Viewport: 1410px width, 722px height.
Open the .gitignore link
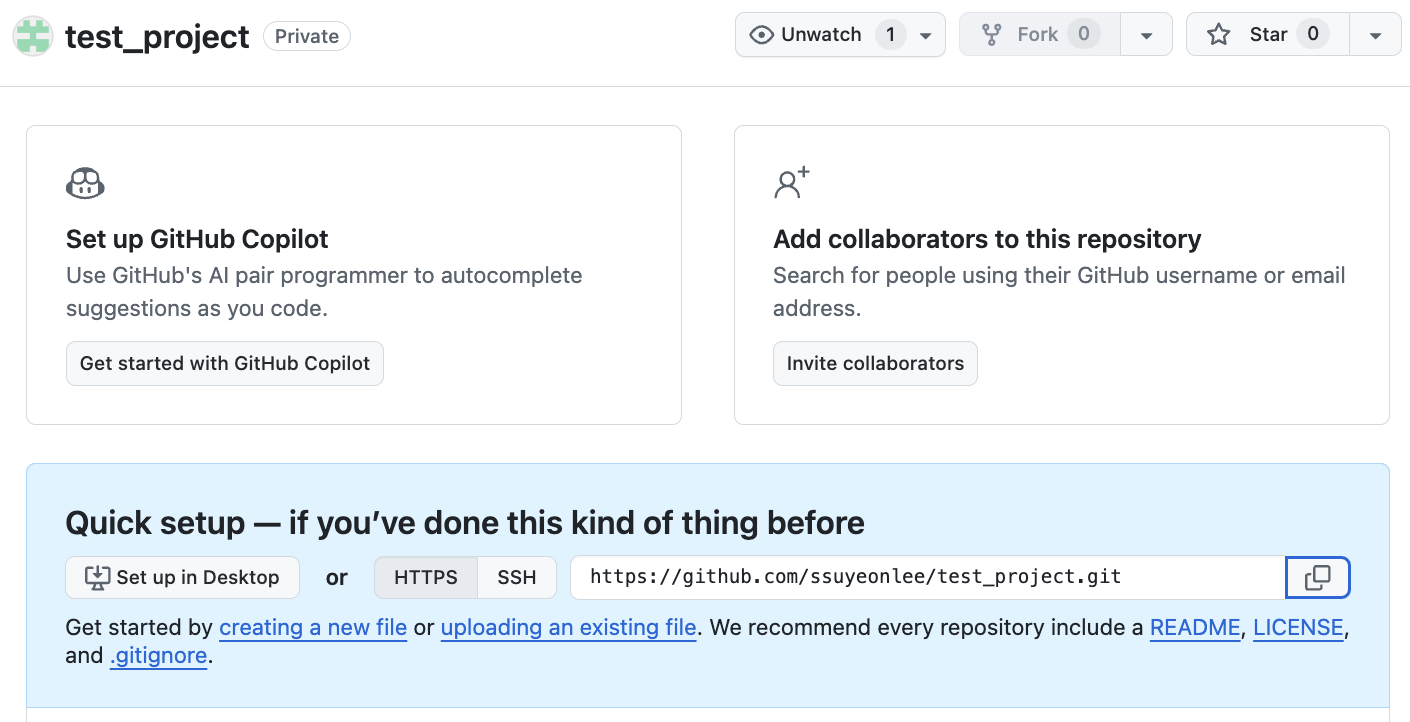coord(158,656)
